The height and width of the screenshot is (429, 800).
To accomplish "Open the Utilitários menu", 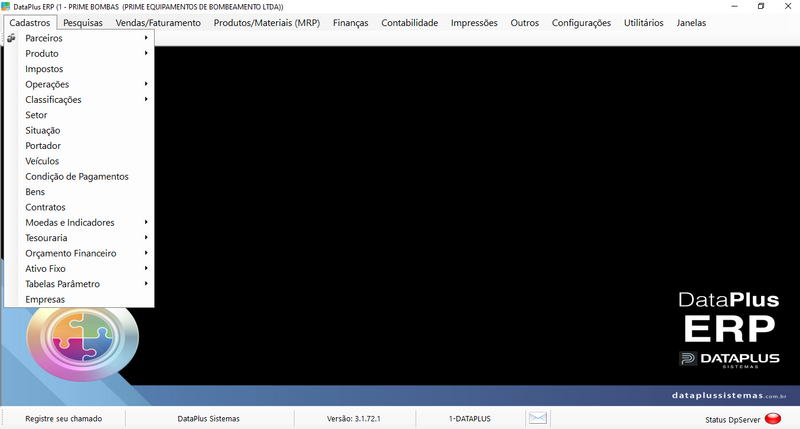I will coord(643,23).
